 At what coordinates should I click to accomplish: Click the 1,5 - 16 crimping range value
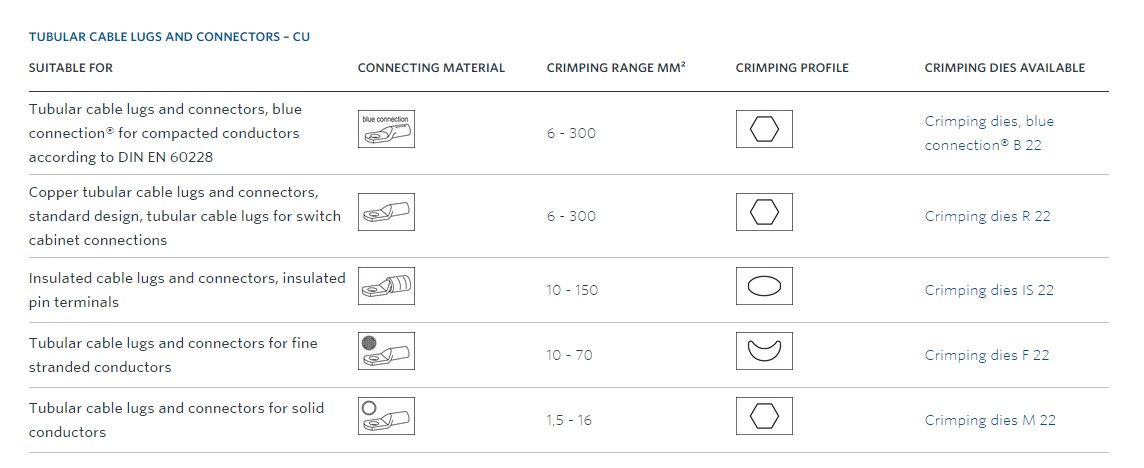569,421
